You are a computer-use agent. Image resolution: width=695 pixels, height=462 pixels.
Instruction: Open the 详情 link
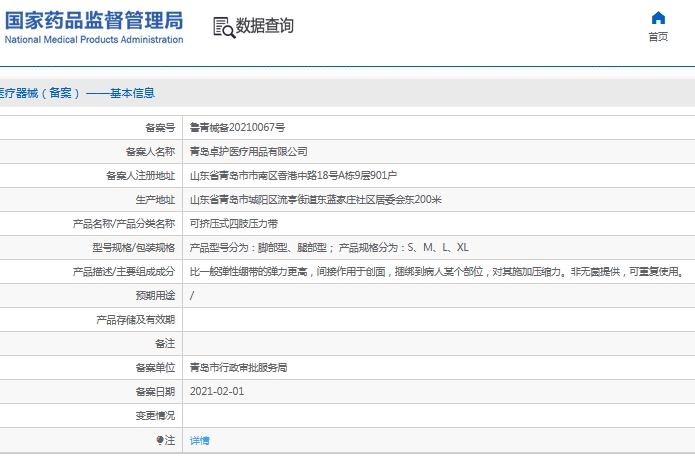(199, 440)
